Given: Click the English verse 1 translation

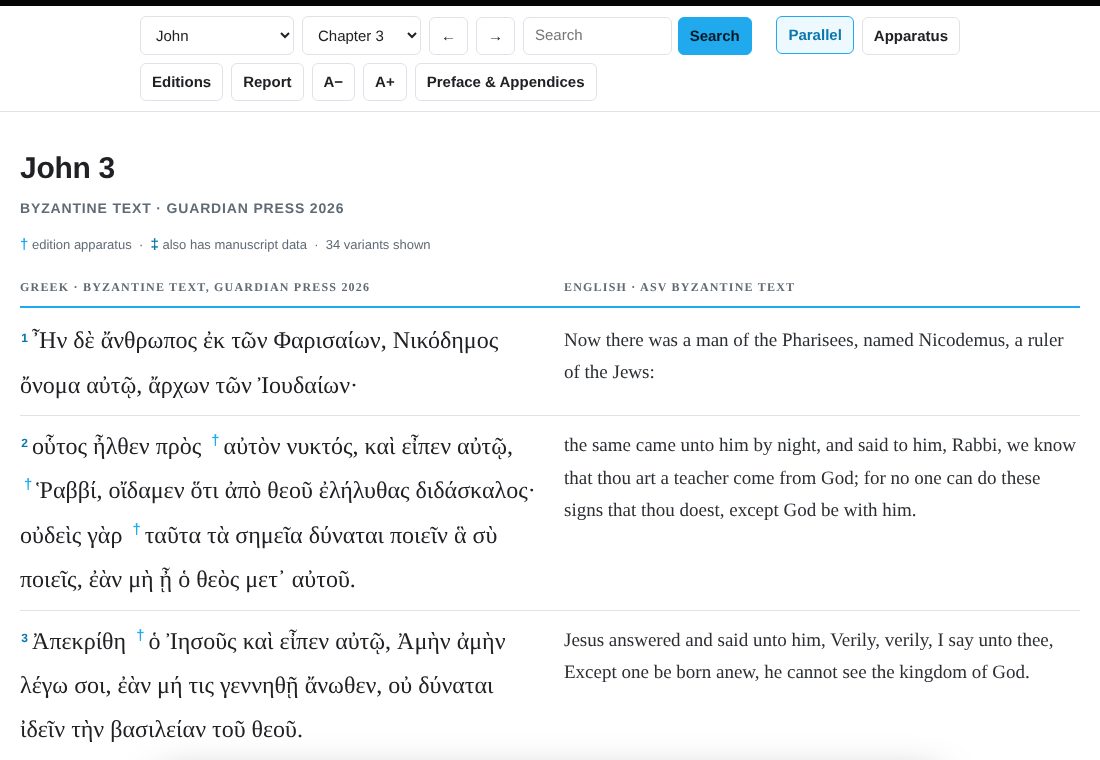Looking at the screenshot, I should coord(814,356).
